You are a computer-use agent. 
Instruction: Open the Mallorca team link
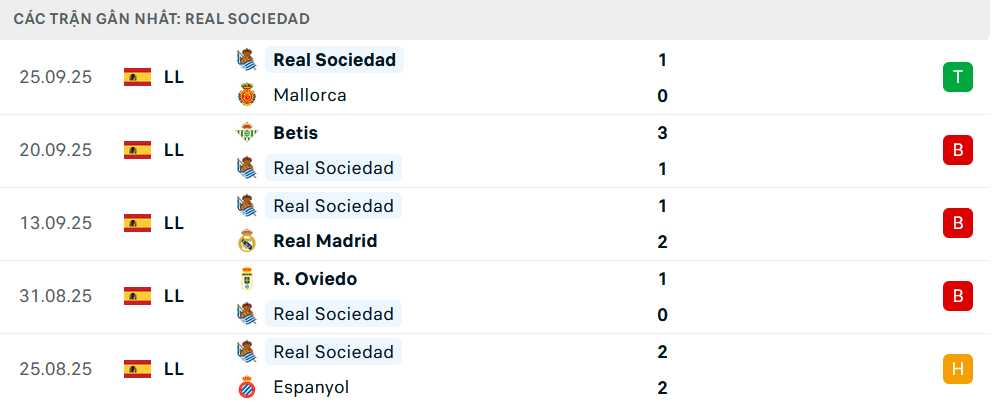pyautogui.click(x=310, y=96)
